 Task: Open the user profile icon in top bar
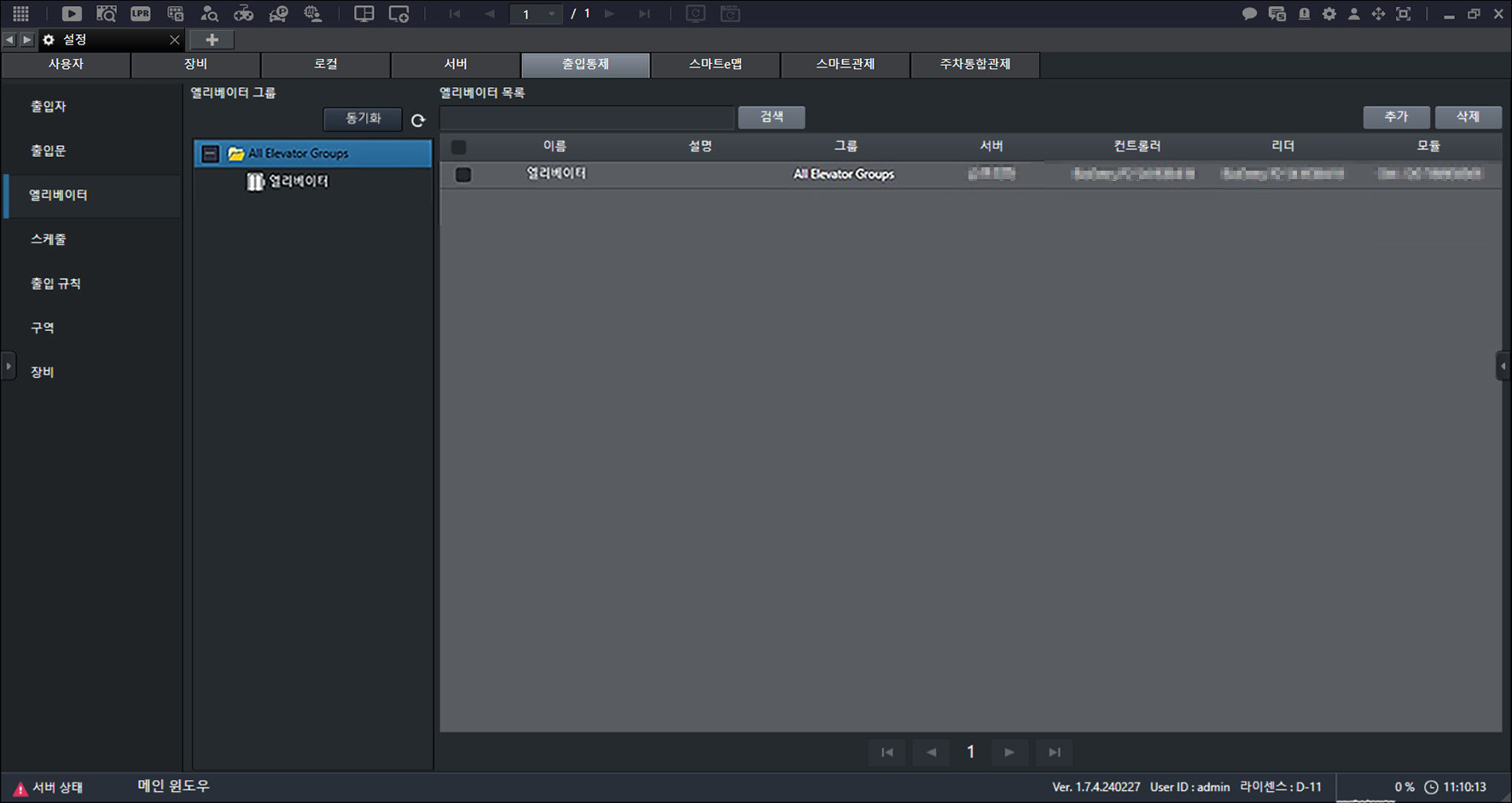1353,14
